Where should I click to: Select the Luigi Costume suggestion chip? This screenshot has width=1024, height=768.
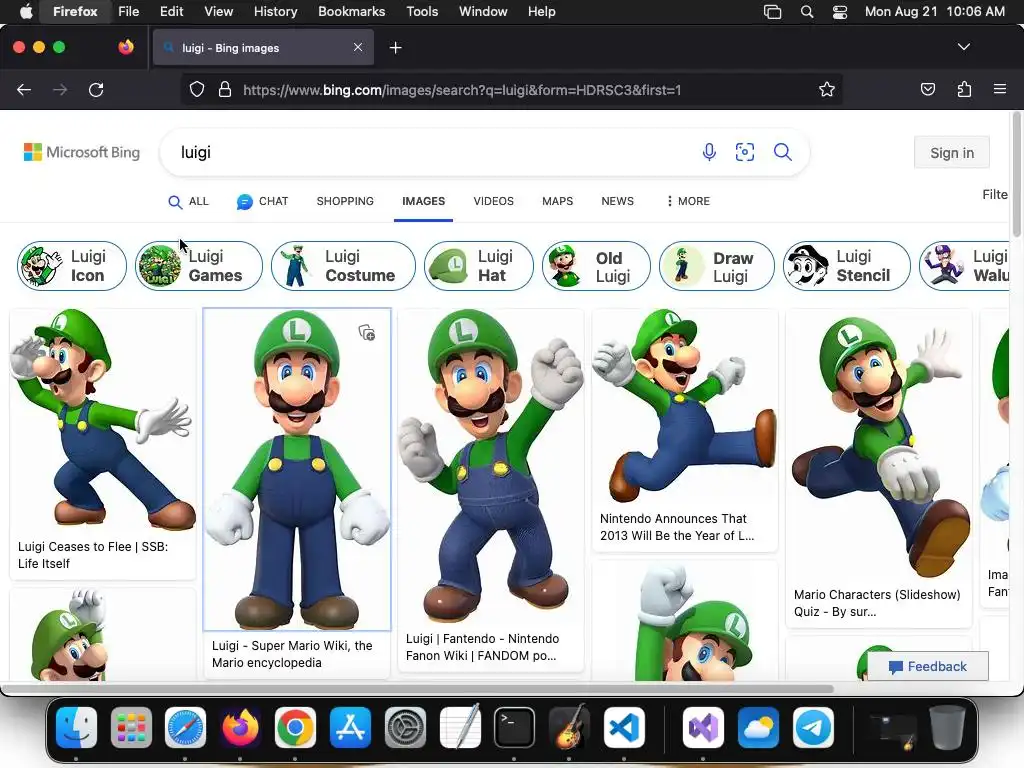[344, 266]
